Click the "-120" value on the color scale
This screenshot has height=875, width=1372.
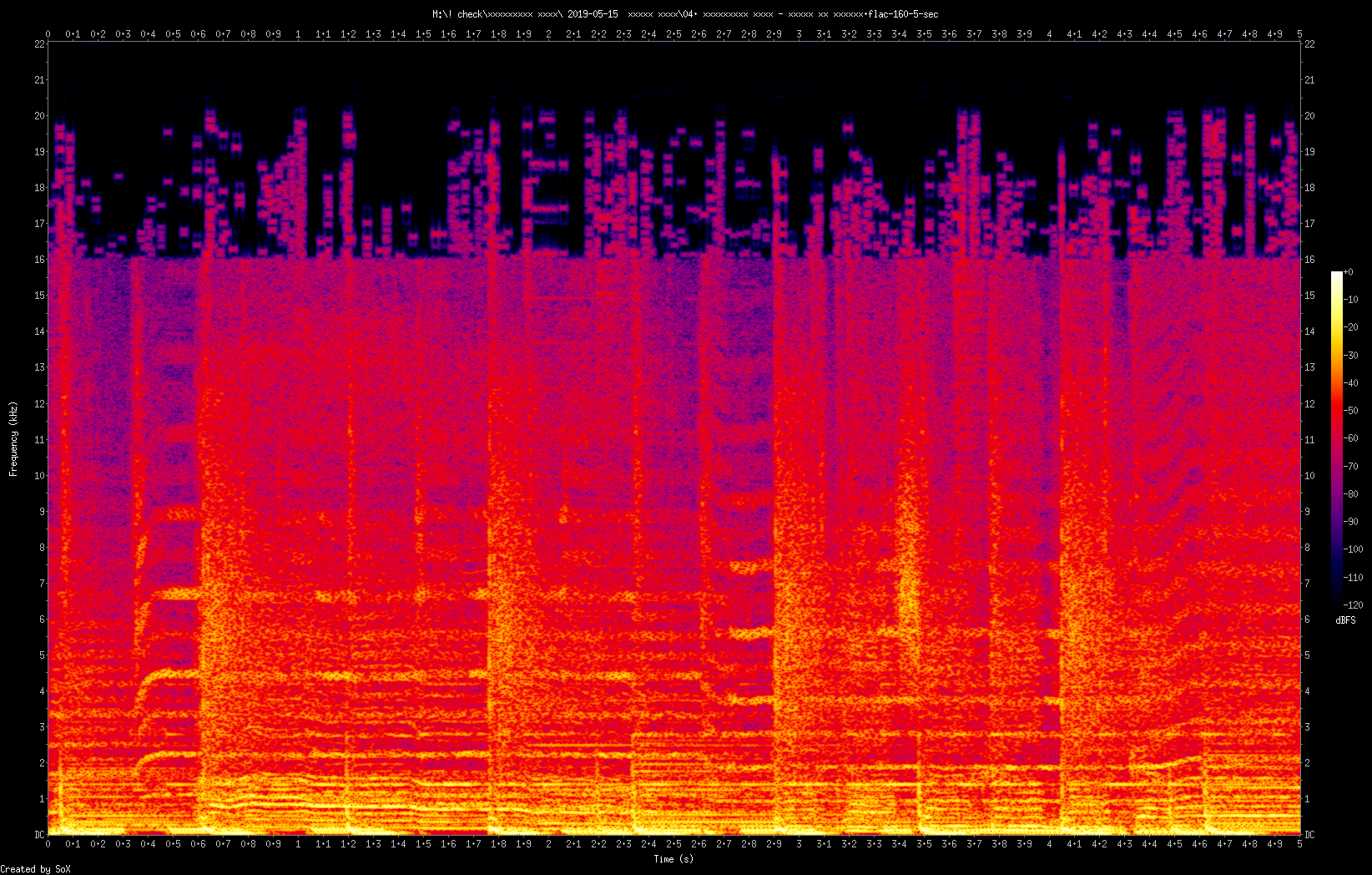[x=1354, y=605]
